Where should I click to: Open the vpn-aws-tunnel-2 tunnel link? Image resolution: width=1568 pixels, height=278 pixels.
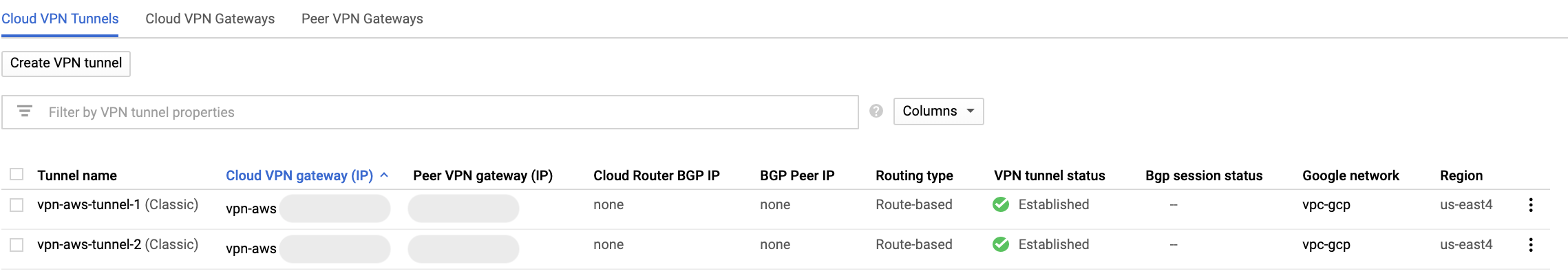click(89, 245)
